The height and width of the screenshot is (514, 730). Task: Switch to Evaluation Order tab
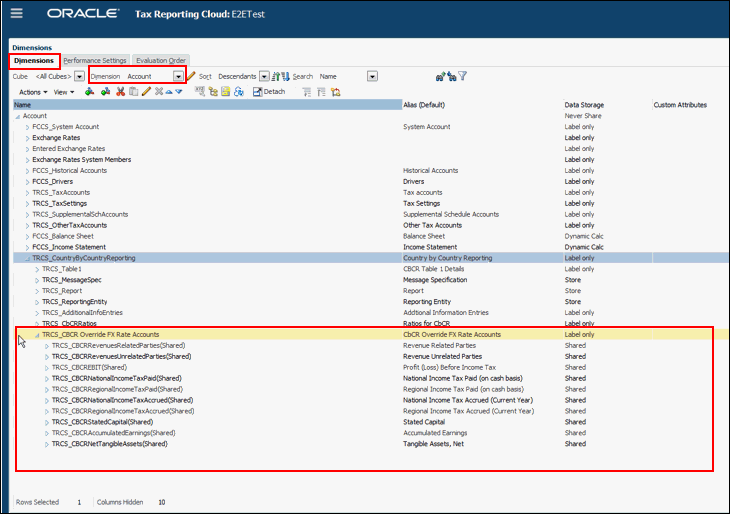coord(161,61)
